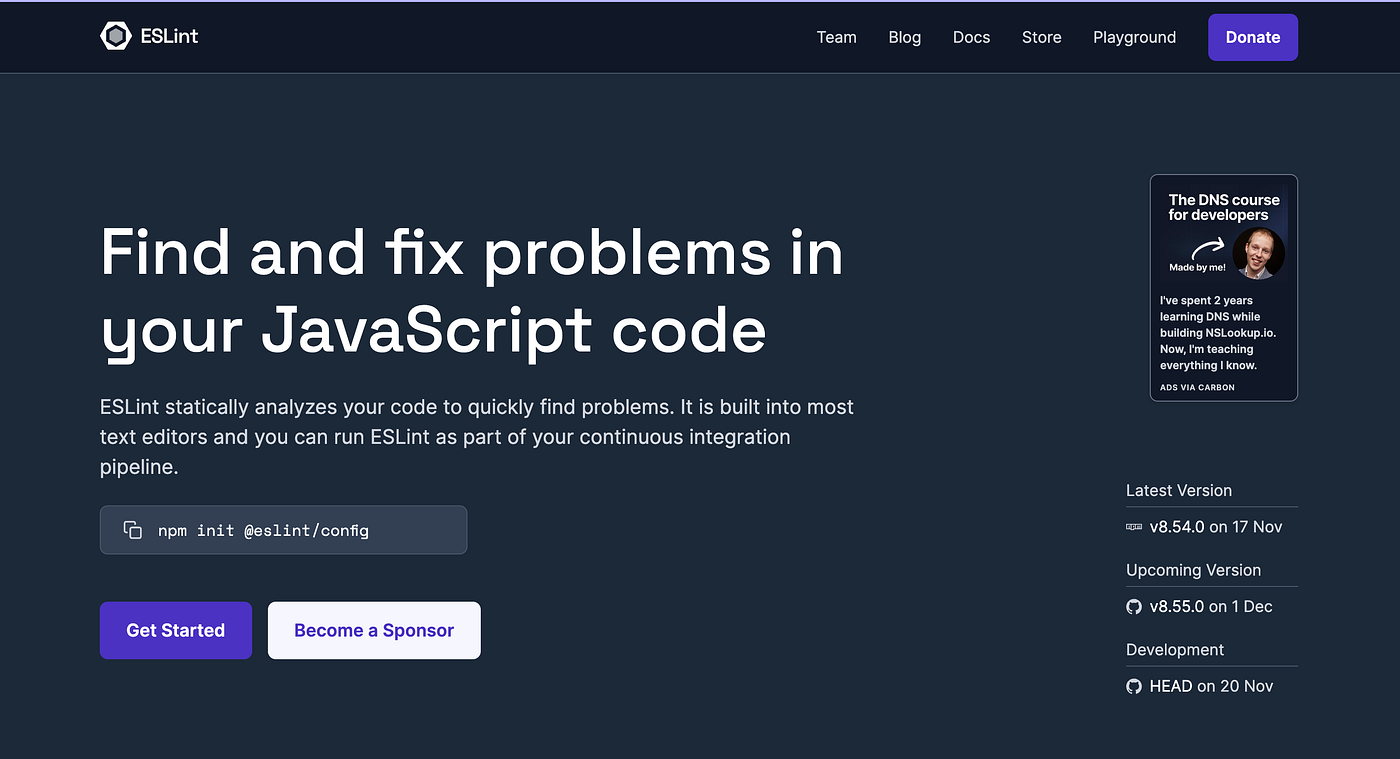The image size is (1400, 759).
Task: Click the ADS VIA CARBON label
Action: [x=1197, y=387]
